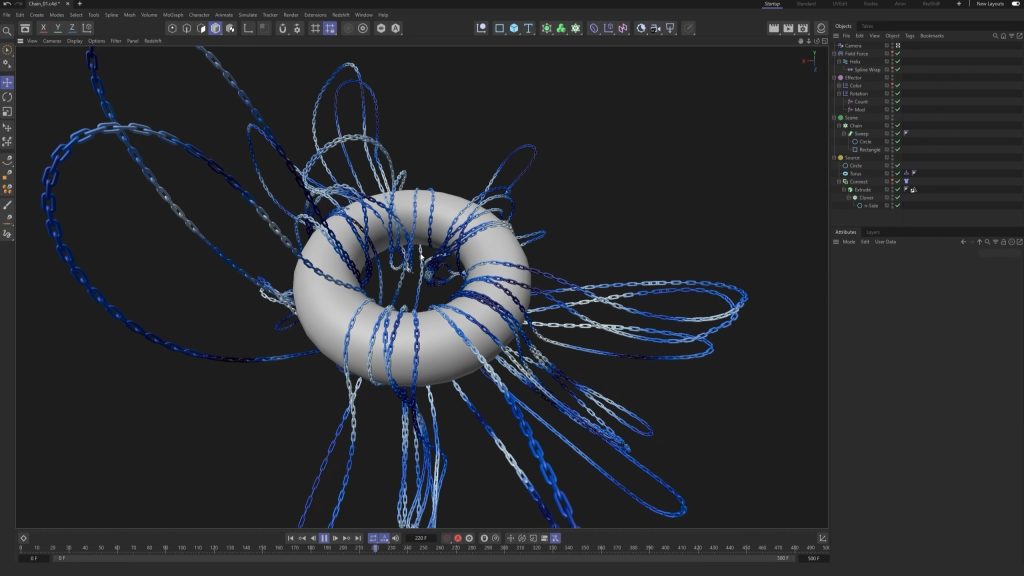
Task: Toggle enable checkmark for Spline Wrap
Action: click(x=898, y=69)
